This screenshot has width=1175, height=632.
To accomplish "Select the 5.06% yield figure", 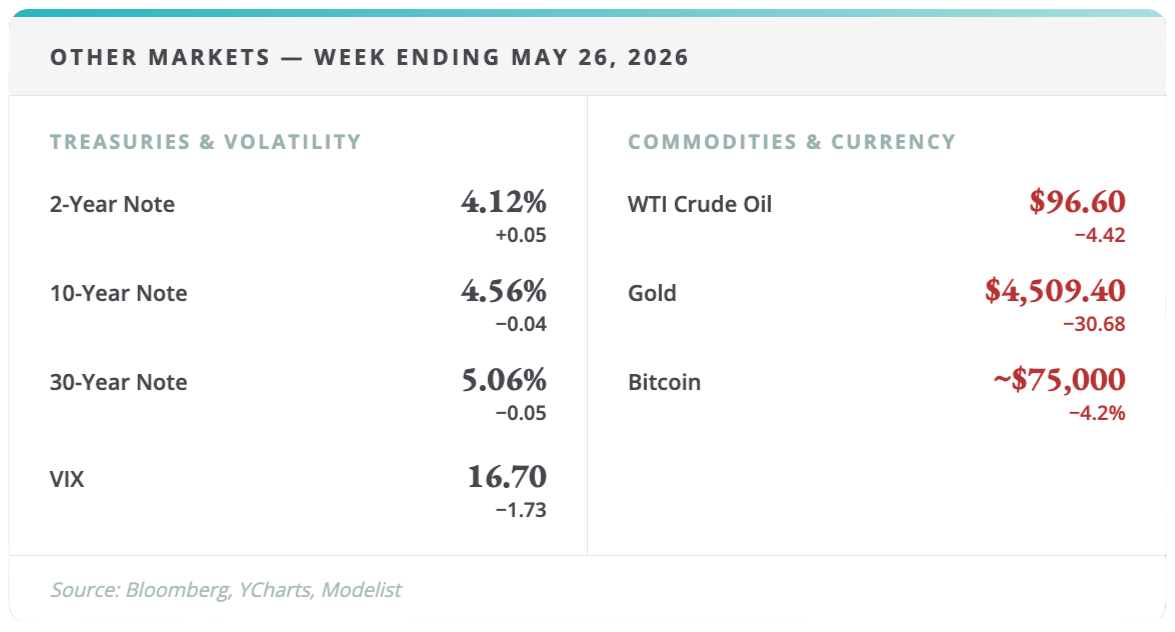I will coord(504,380).
